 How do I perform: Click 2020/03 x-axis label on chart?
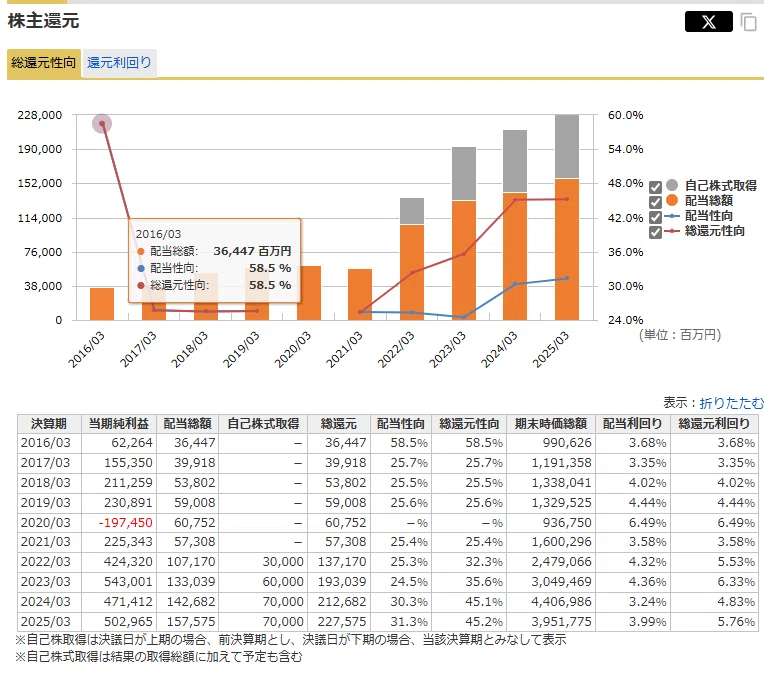pyautogui.click(x=293, y=349)
